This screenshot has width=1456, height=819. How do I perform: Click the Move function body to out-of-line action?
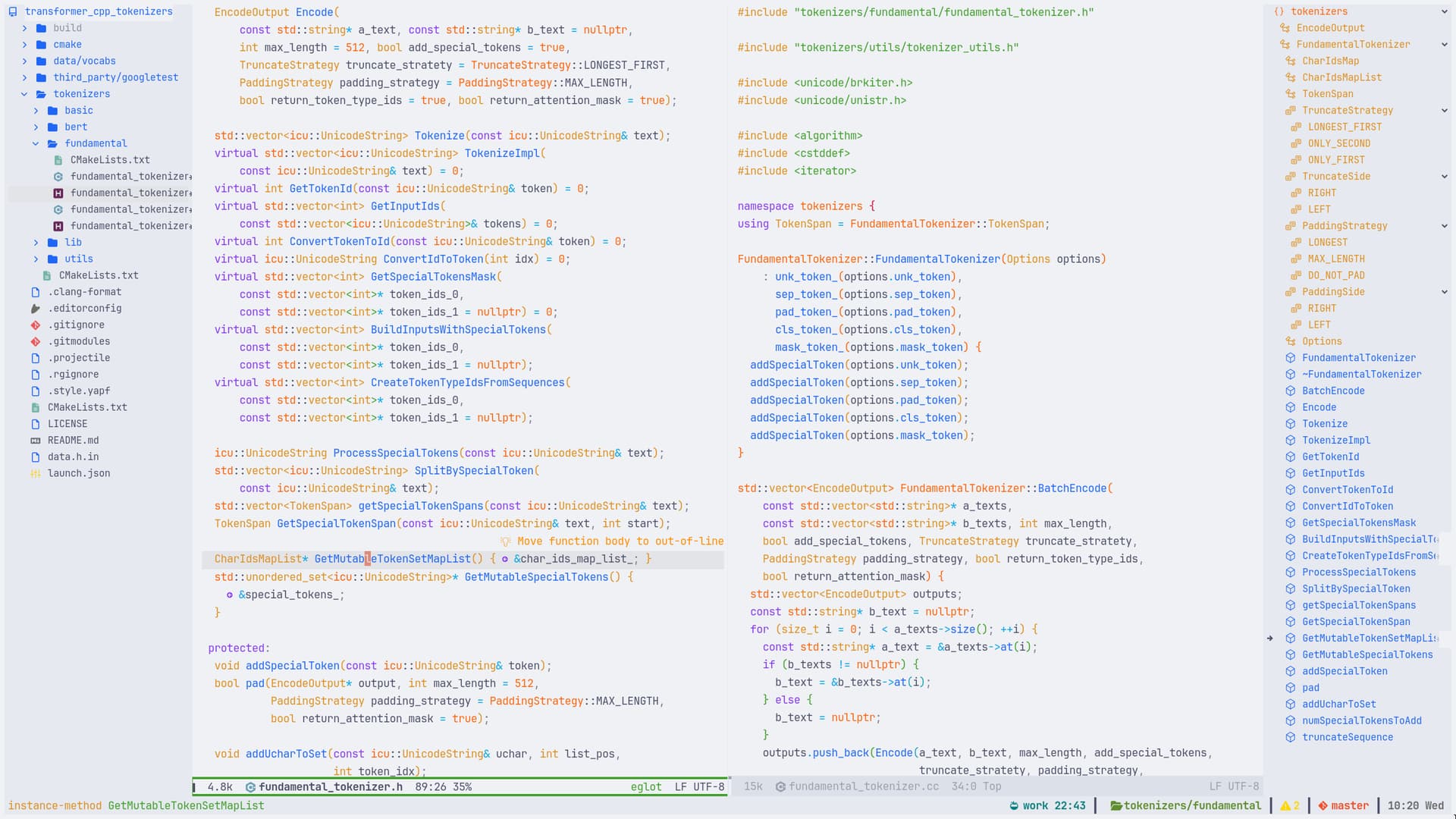pyautogui.click(x=620, y=541)
